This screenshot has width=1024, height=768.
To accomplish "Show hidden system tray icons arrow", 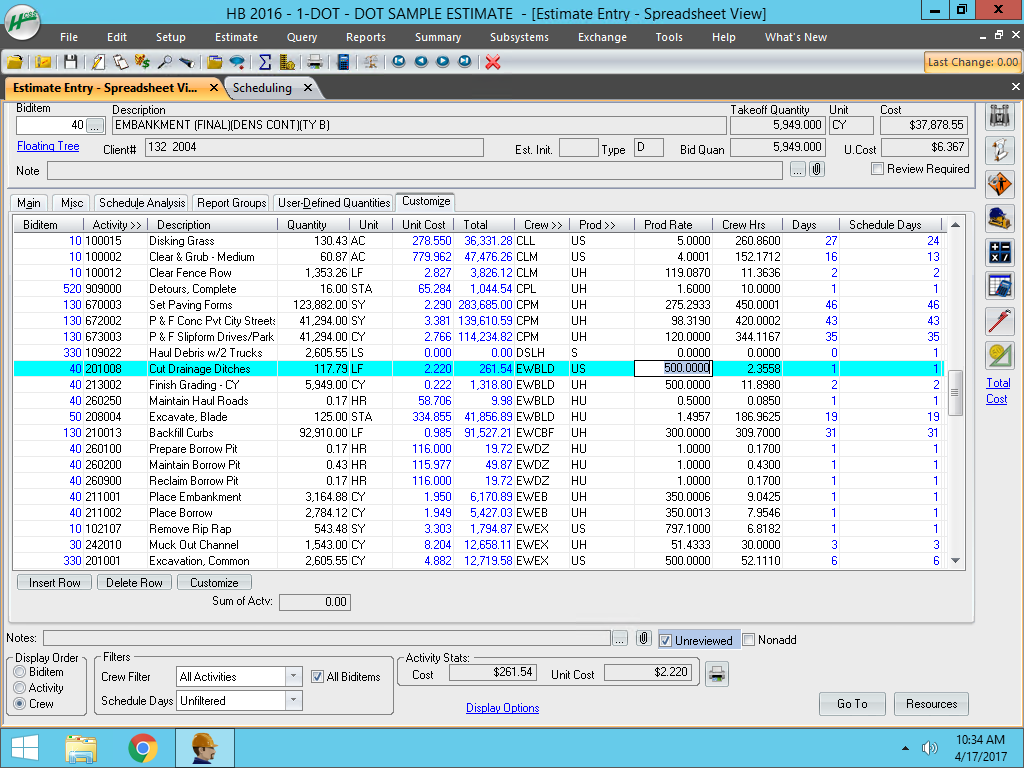I will tap(905, 748).
